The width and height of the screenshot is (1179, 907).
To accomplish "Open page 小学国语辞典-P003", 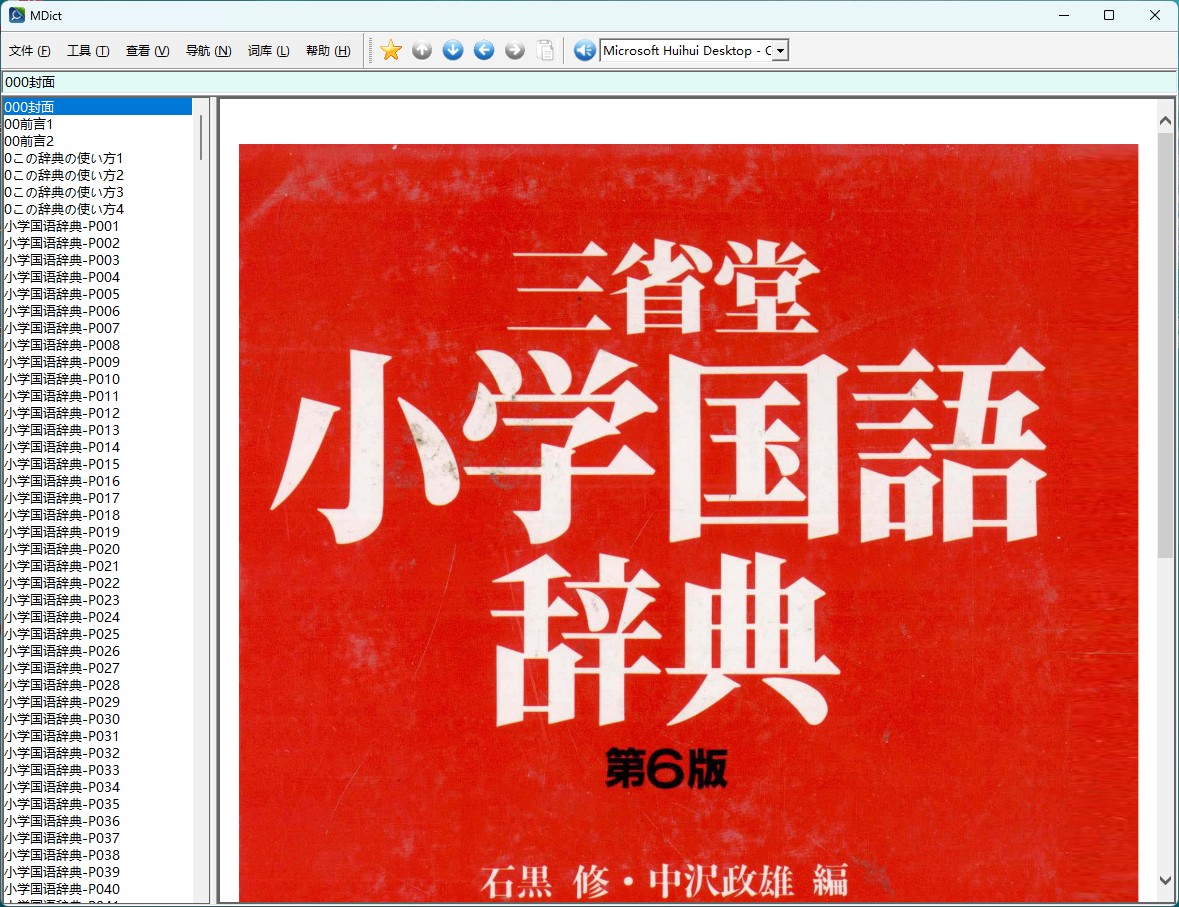I will 98,260.
